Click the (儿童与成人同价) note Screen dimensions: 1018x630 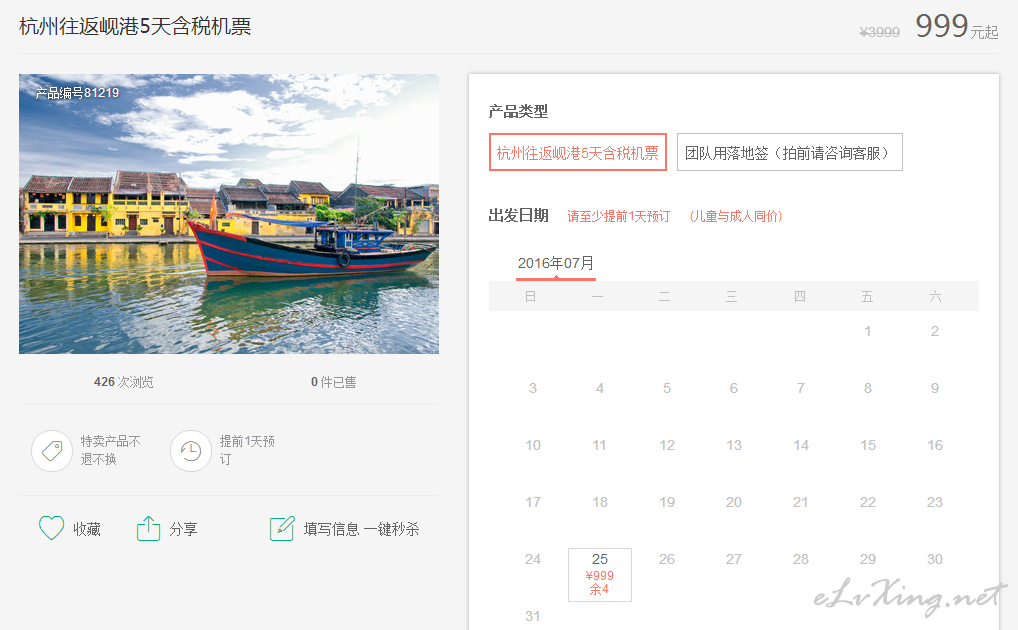(736, 216)
